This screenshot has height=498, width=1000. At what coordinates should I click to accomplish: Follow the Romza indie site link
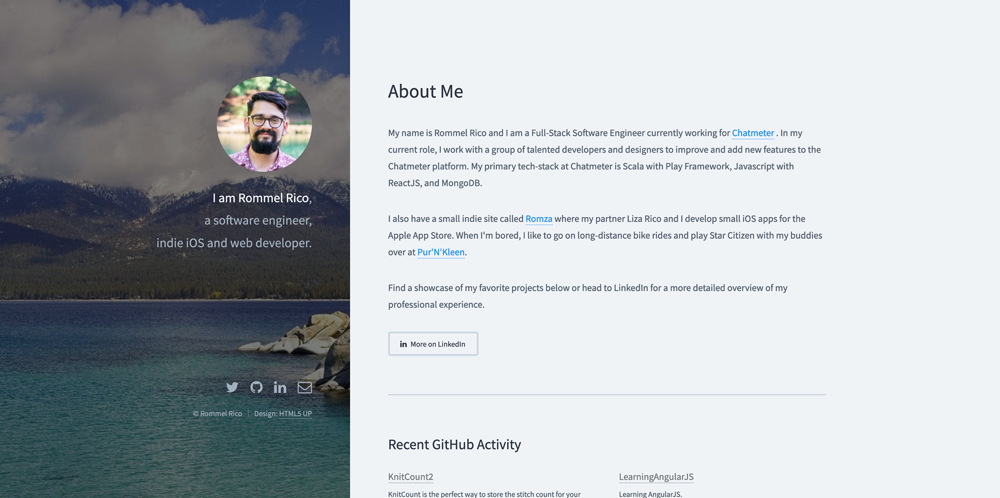click(539, 219)
